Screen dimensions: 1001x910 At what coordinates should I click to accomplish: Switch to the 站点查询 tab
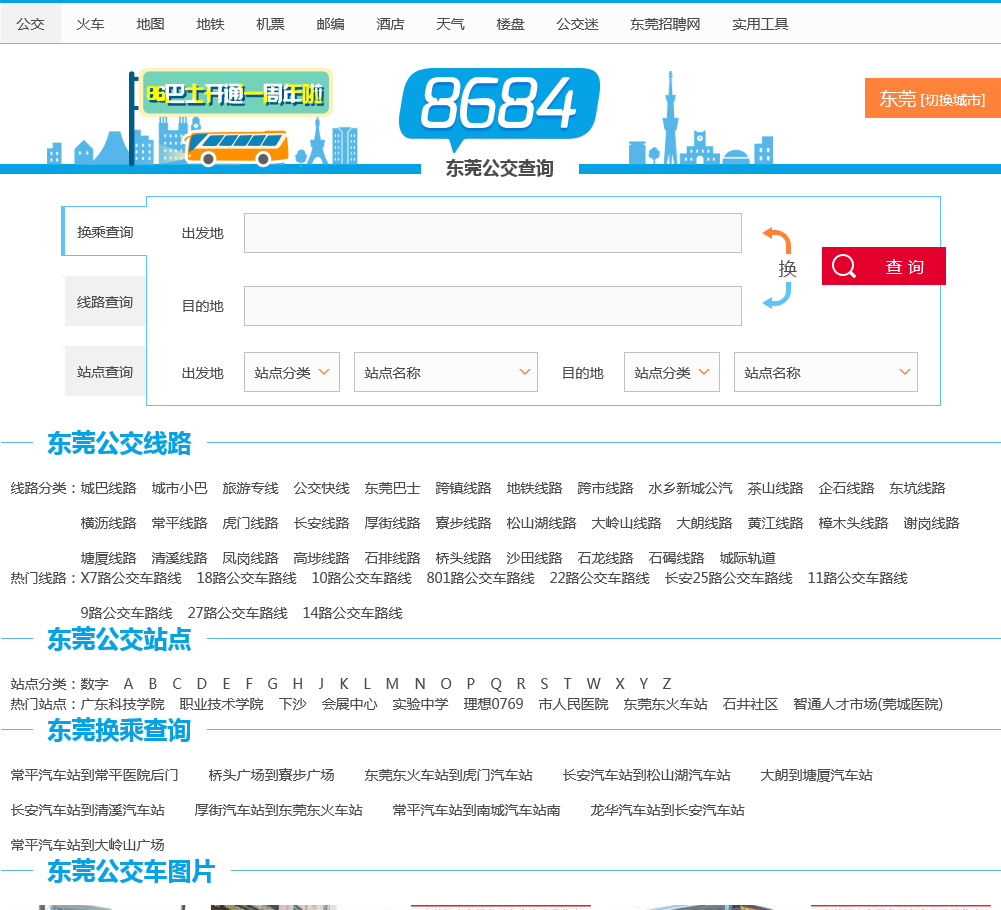pyautogui.click(x=105, y=372)
